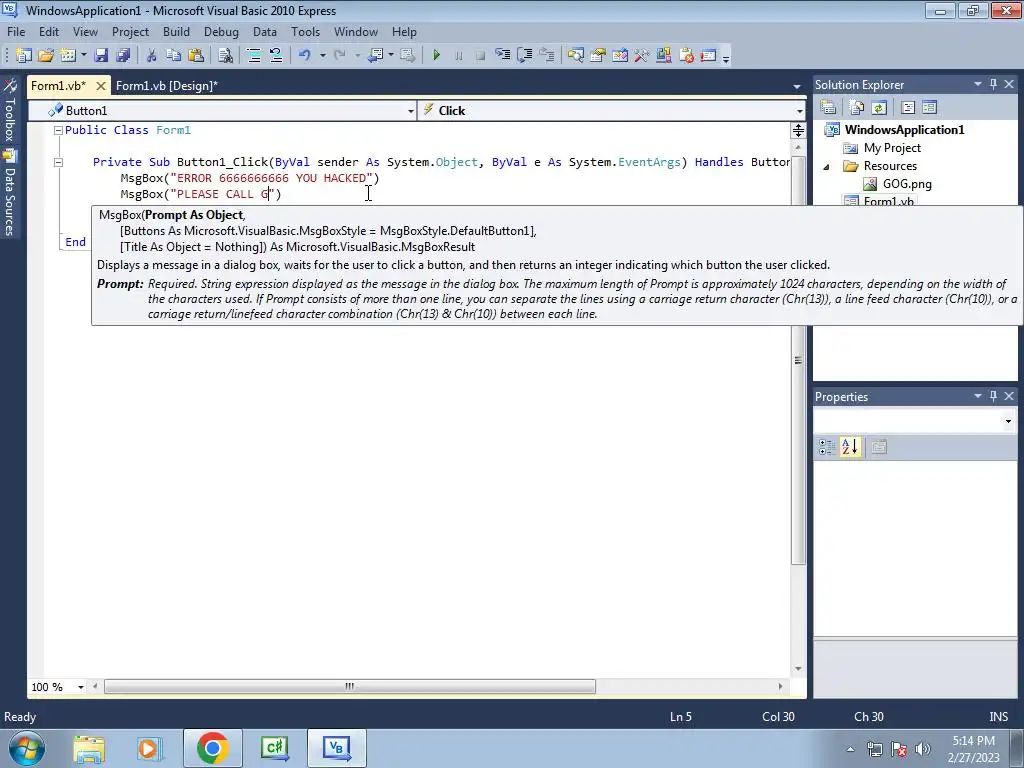Click the Step Into debug icon
1024x768 pixels.
click(502, 56)
